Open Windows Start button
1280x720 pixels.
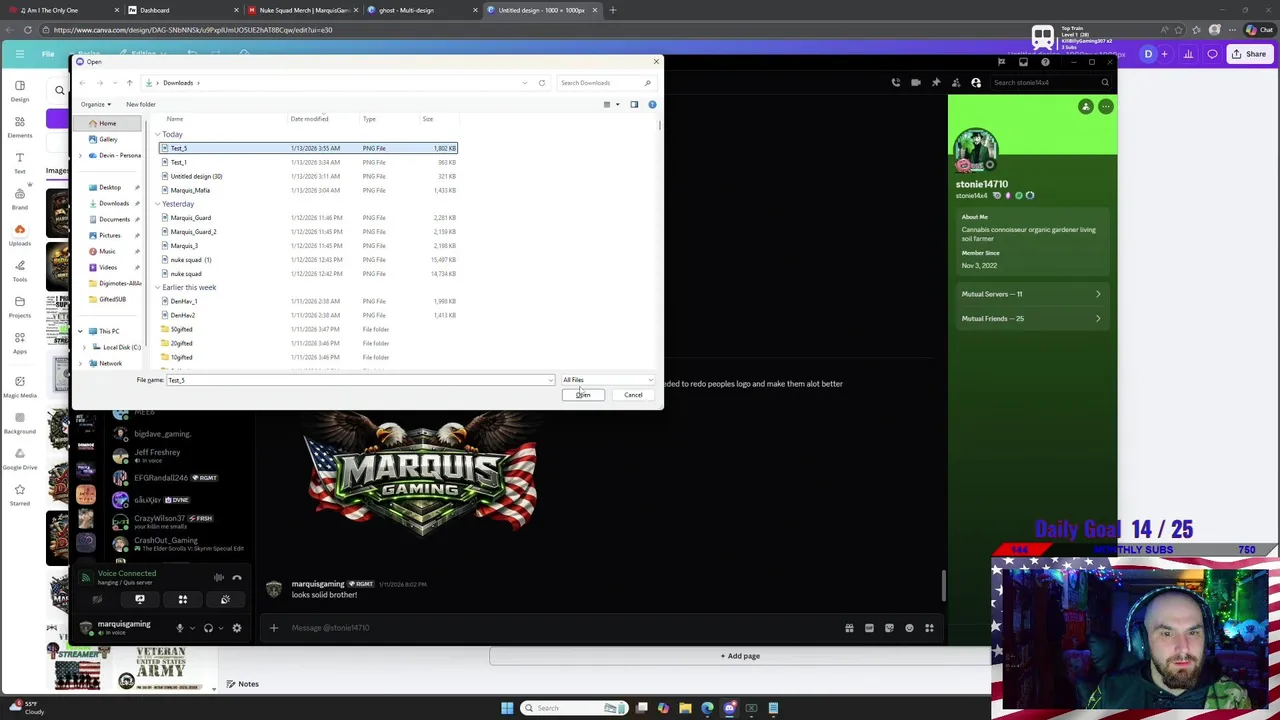coord(507,708)
